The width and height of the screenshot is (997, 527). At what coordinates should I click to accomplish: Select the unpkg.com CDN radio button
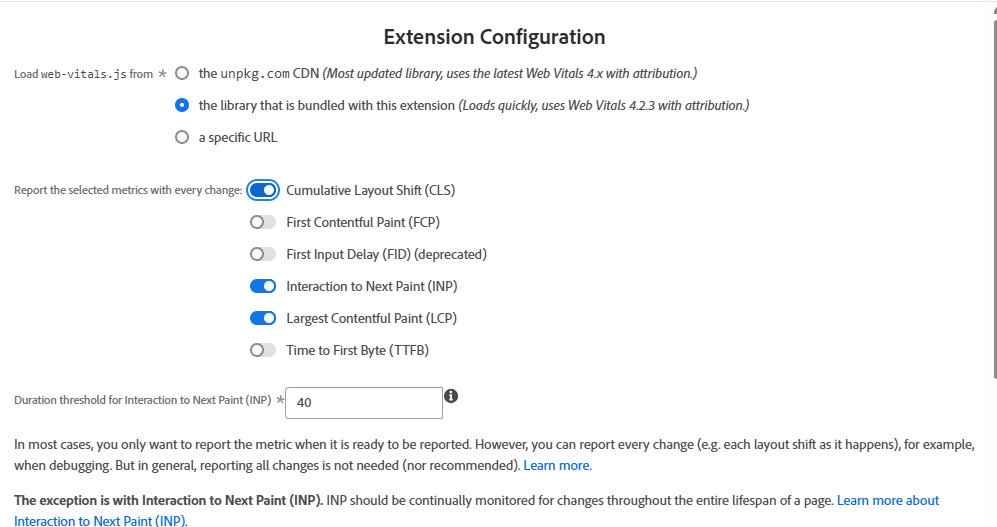181,73
